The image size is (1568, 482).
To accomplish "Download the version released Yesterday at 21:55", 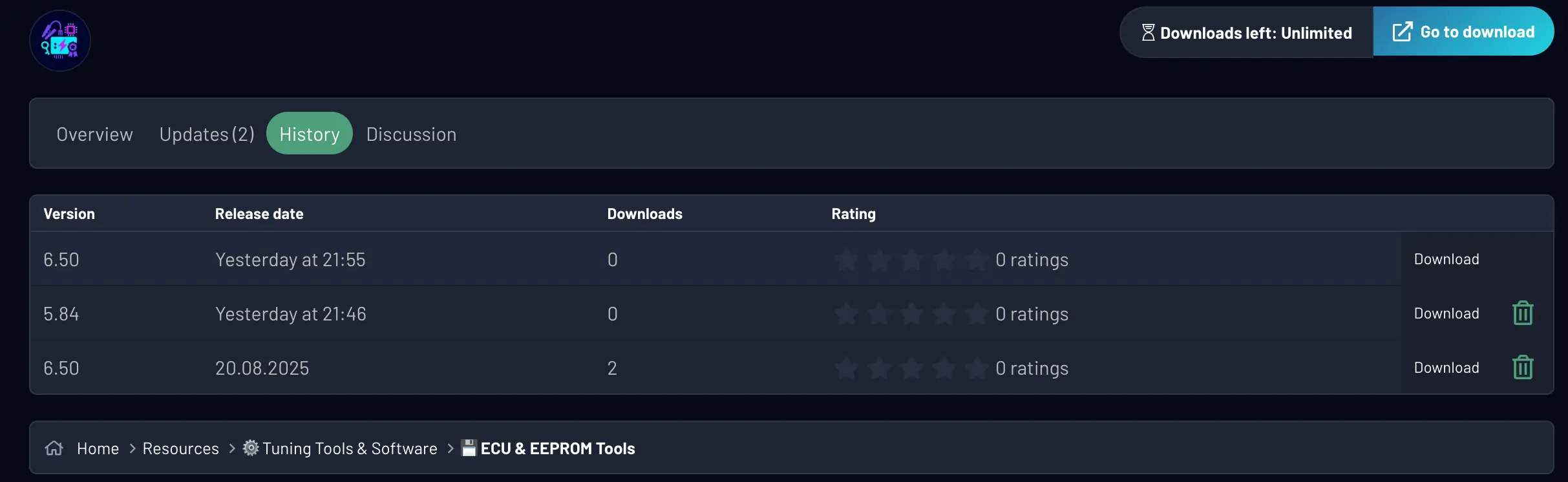I will pos(1446,259).
